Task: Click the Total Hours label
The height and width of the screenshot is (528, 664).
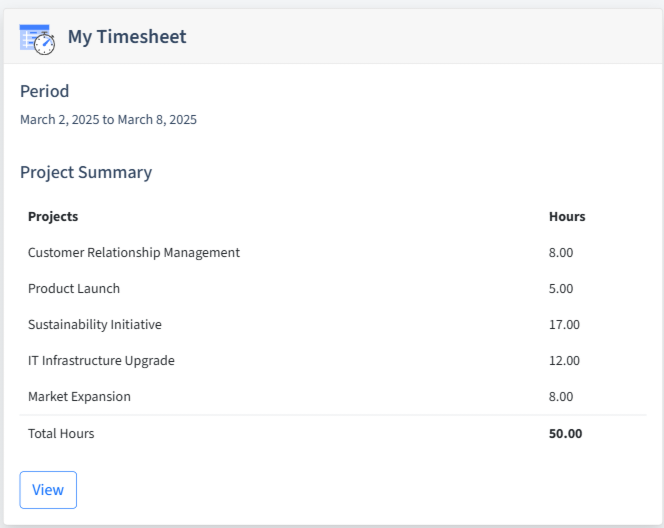Action: point(61,434)
